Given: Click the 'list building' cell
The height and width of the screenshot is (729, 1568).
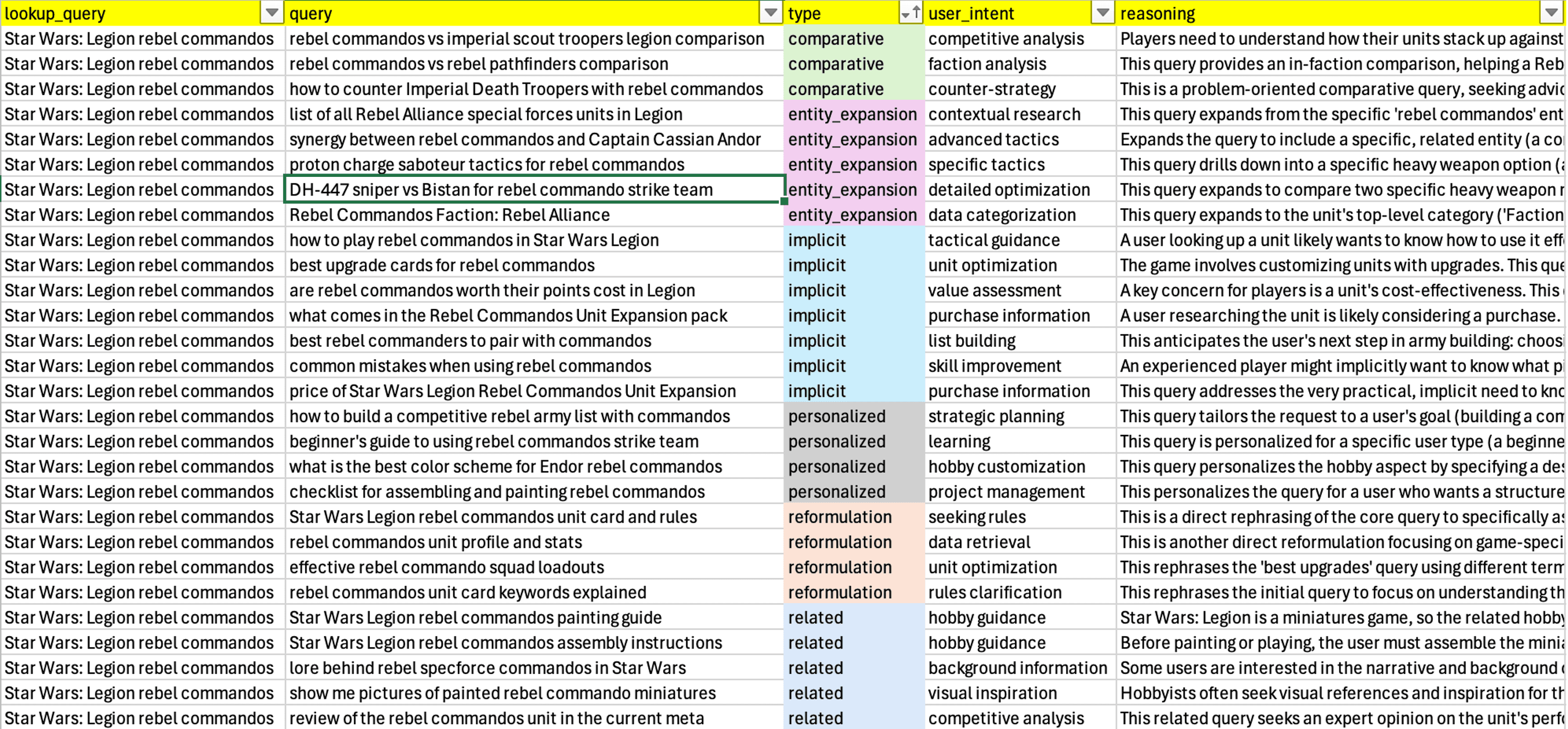Looking at the screenshot, I should pos(1020,341).
